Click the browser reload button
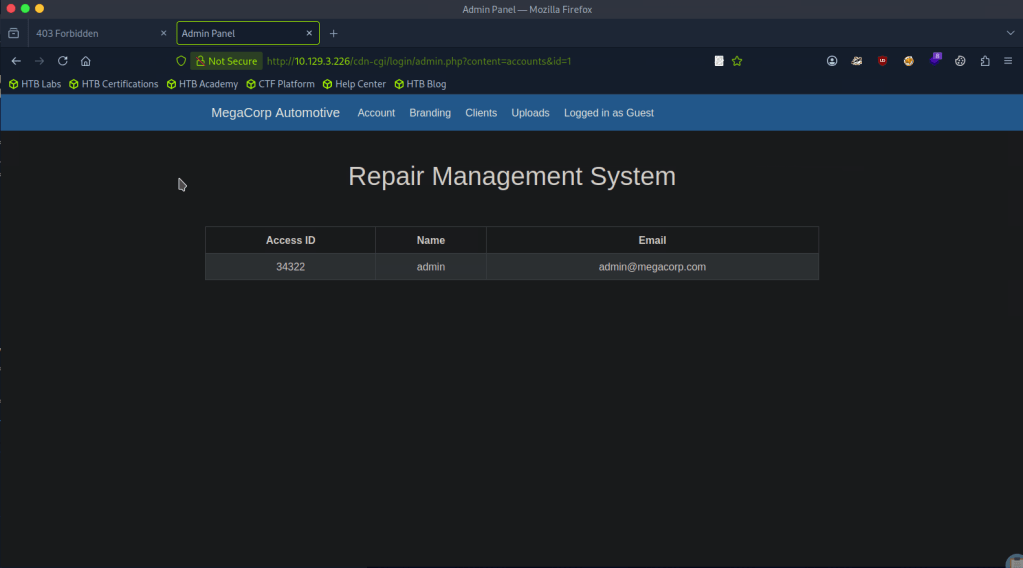The image size is (1023, 568). coord(62,61)
